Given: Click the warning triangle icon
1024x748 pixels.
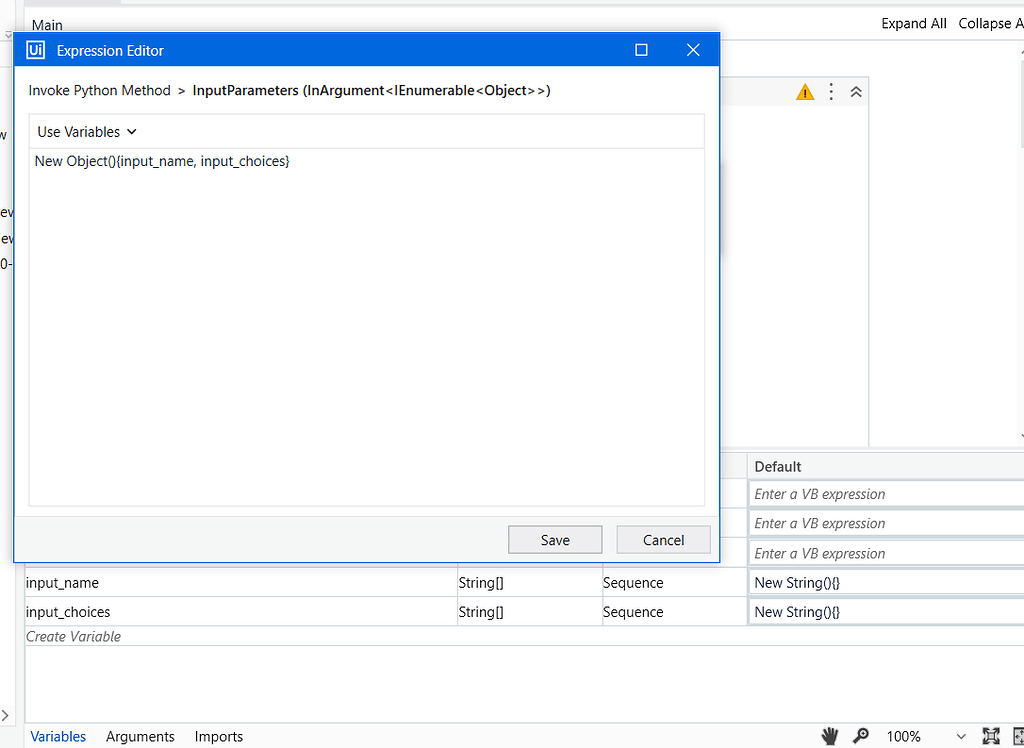Looking at the screenshot, I should pyautogui.click(x=805, y=91).
